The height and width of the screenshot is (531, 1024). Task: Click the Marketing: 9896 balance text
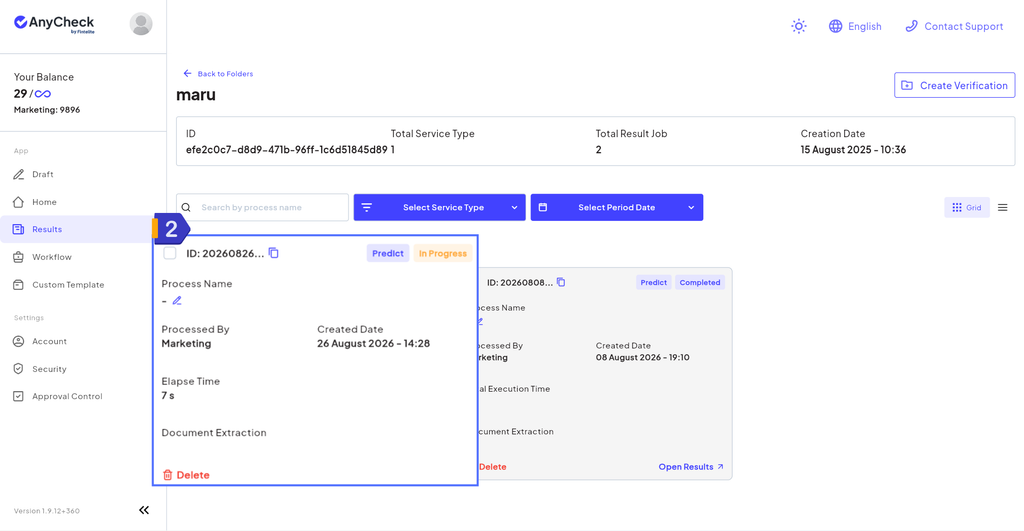tap(47, 110)
